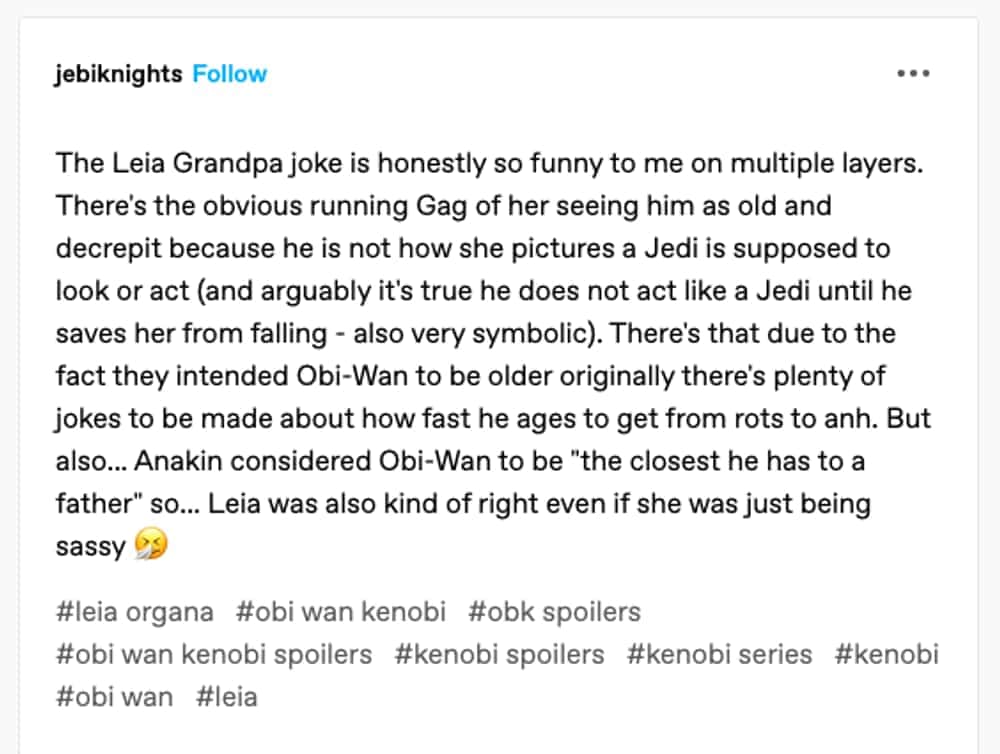The height and width of the screenshot is (754, 1000).
Task: Open the post options three-dot menu
Action: [913, 74]
